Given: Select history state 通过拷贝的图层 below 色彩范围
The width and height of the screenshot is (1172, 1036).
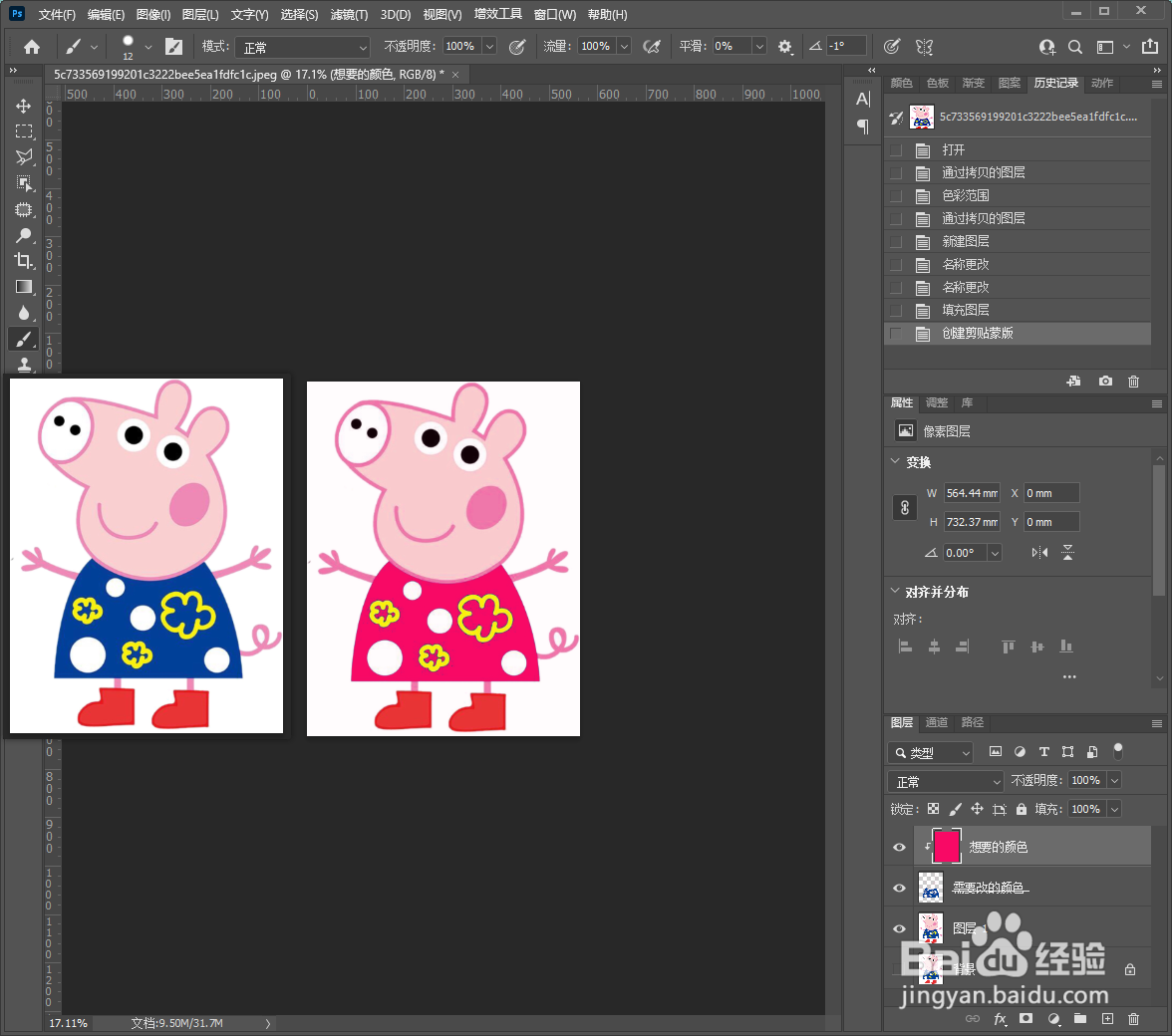Looking at the screenshot, I should 1017,219.
